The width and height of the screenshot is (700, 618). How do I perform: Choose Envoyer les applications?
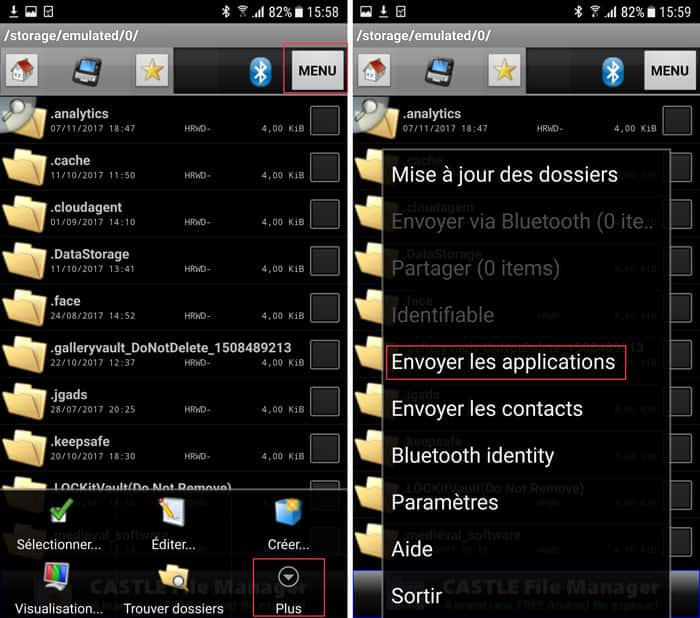tap(526, 362)
